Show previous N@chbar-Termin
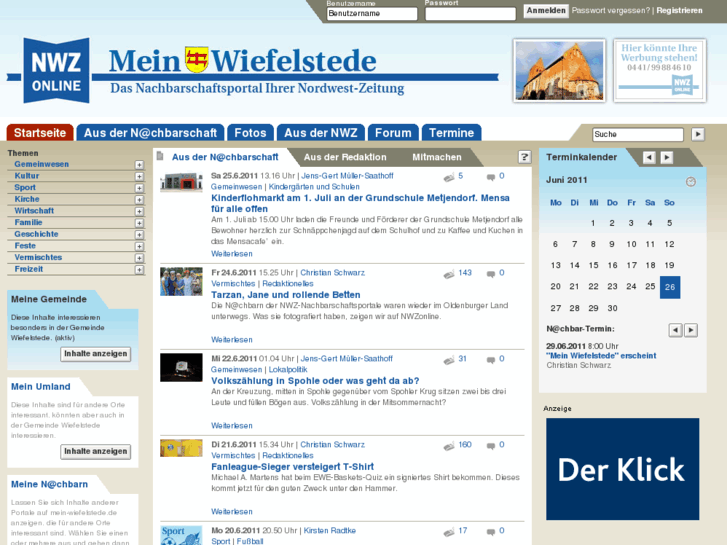The image size is (727, 545). pos(676,330)
